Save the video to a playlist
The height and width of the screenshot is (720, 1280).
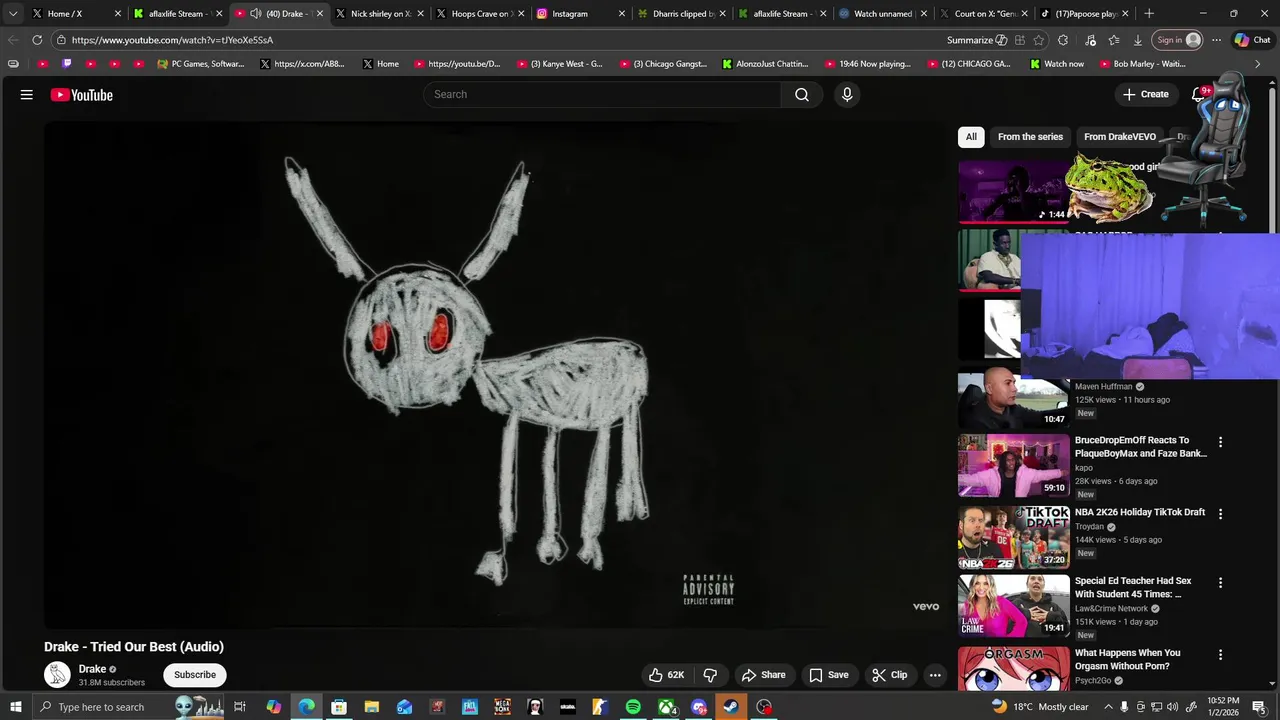pos(829,675)
